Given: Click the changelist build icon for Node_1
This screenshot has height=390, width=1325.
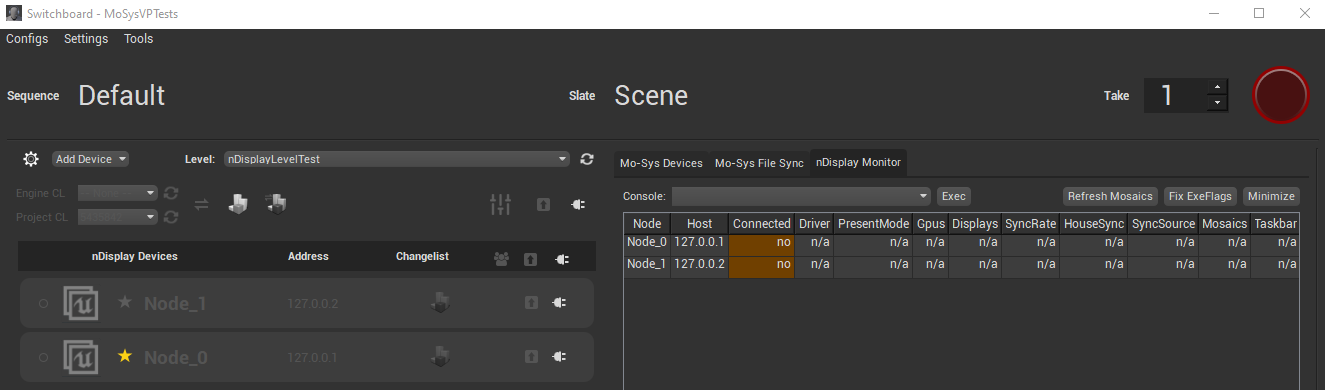Looking at the screenshot, I should [x=439, y=303].
